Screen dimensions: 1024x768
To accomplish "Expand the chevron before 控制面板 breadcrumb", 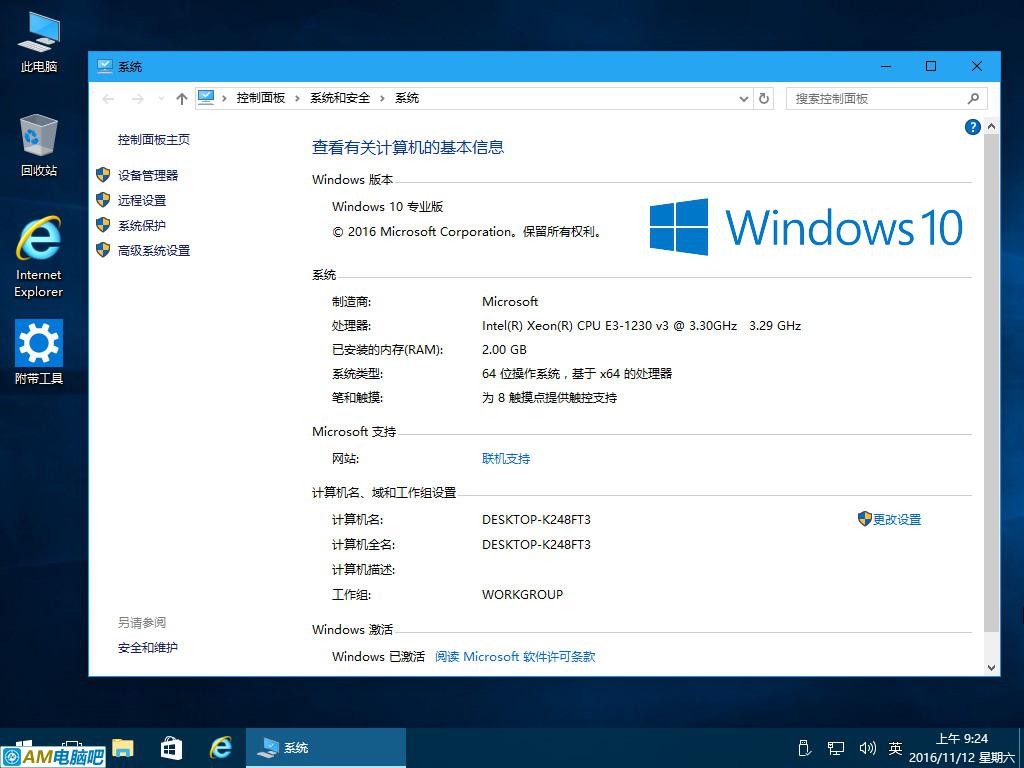I will click(x=224, y=99).
